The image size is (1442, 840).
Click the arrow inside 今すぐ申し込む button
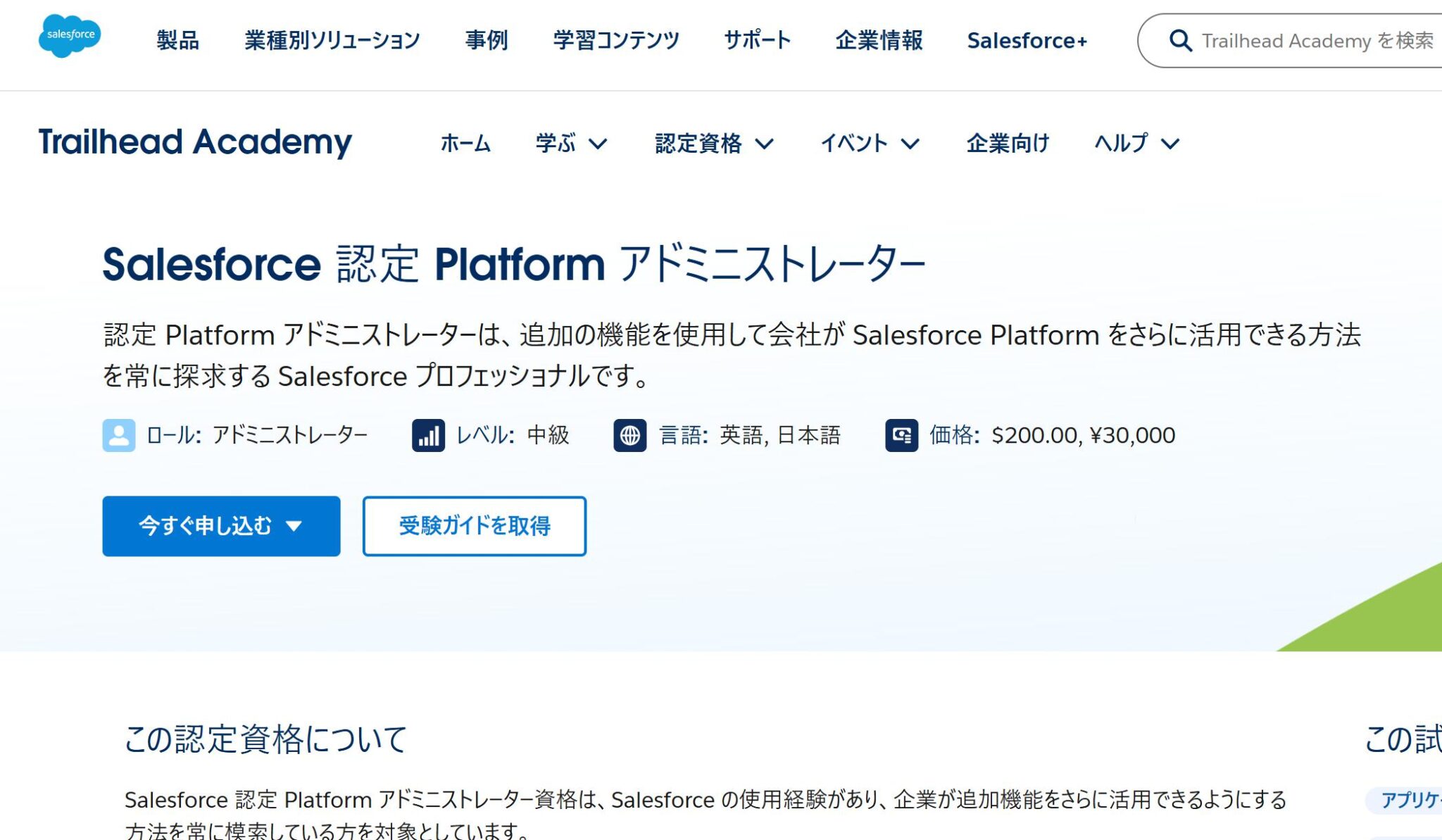[295, 526]
